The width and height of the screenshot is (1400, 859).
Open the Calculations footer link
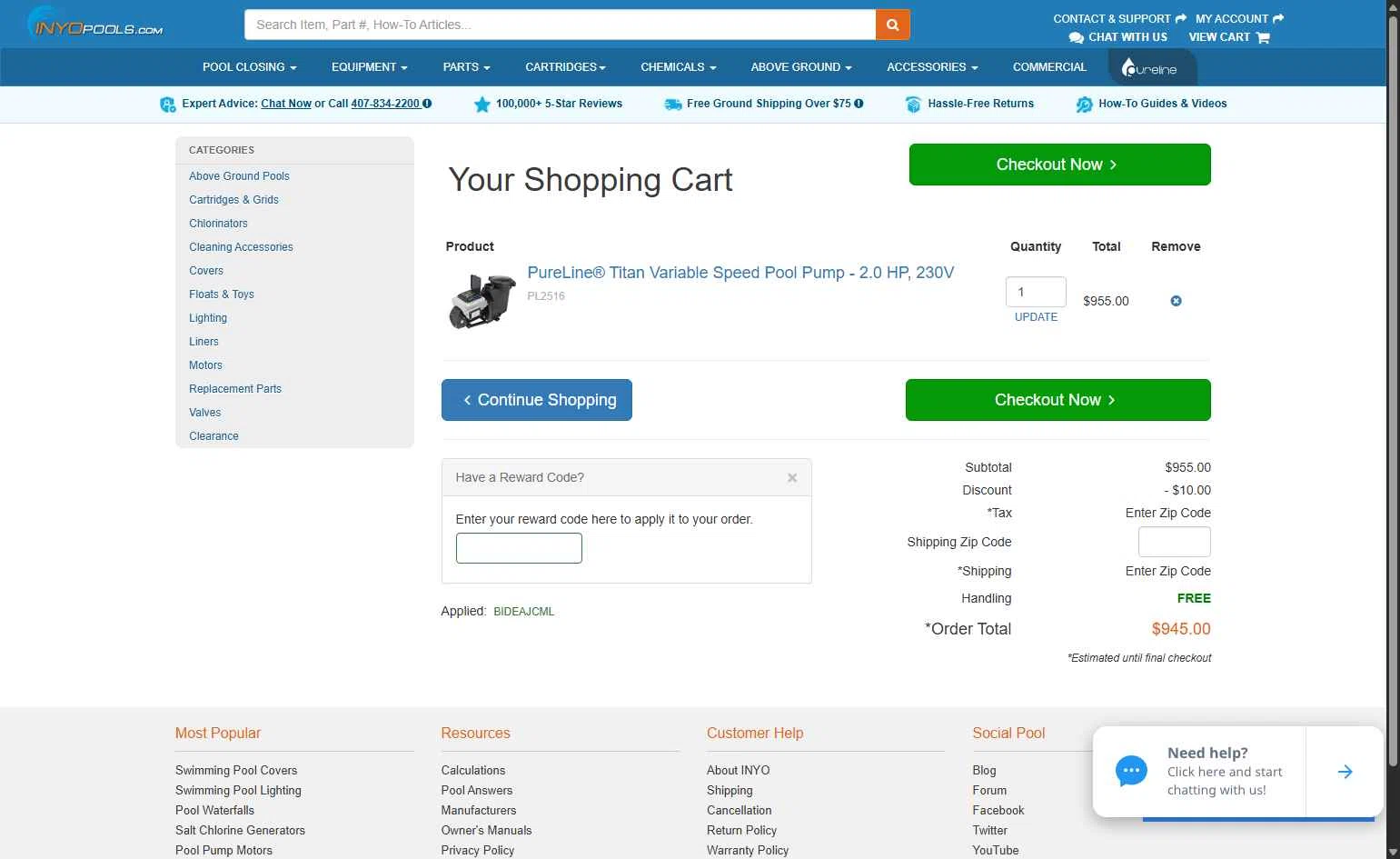[x=473, y=771]
